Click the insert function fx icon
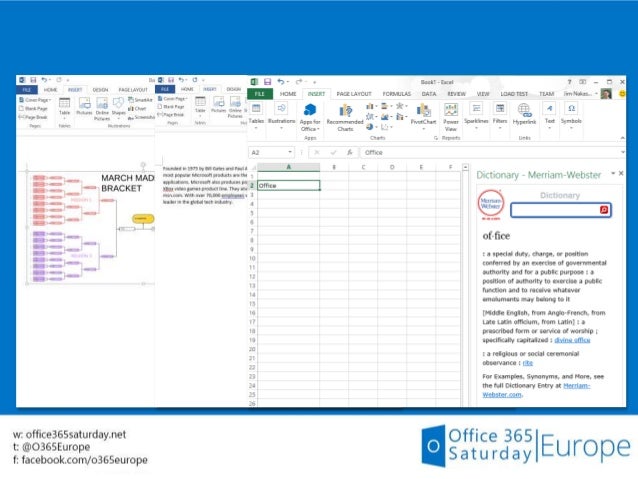This screenshot has width=638, height=479. pos(350,152)
